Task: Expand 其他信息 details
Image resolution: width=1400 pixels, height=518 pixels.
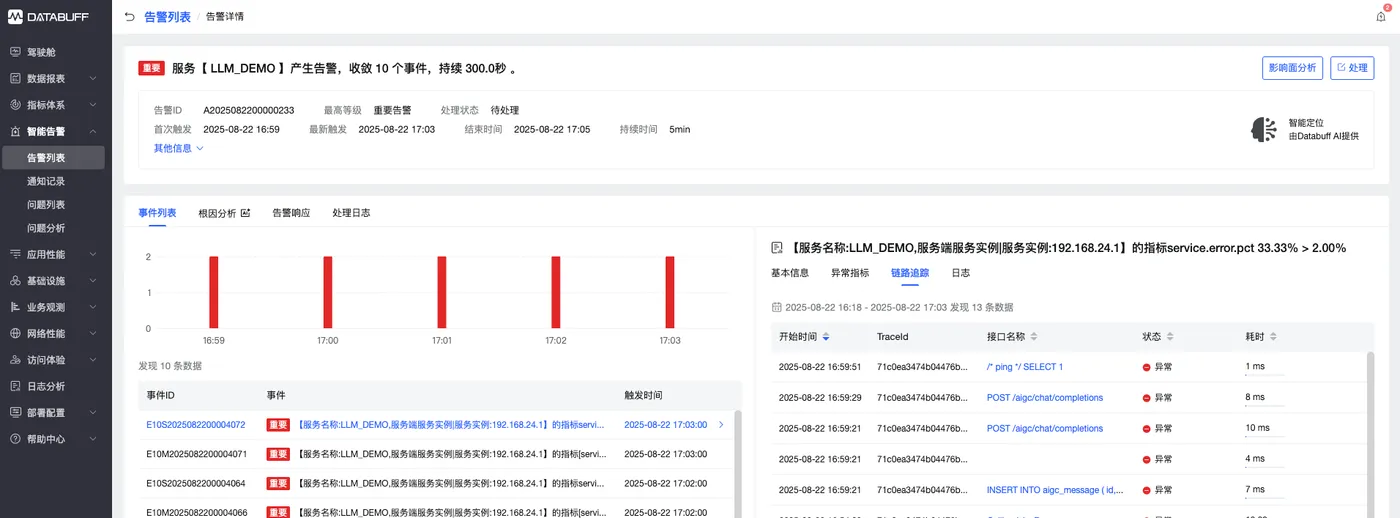Action: pyautogui.click(x=178, y=148)
